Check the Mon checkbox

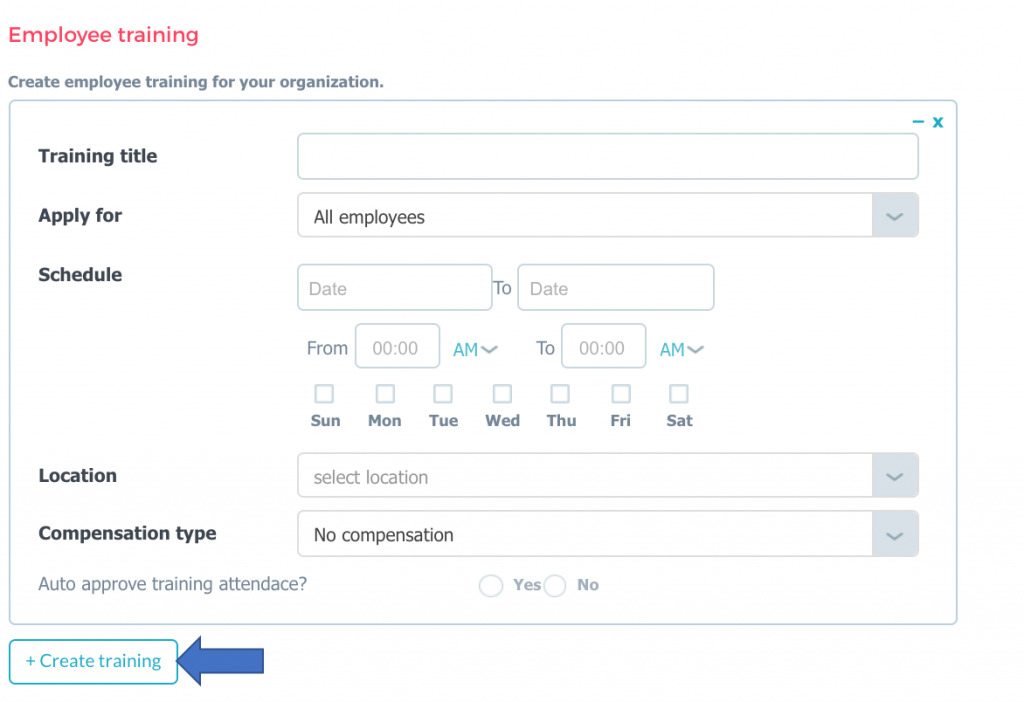384,393
